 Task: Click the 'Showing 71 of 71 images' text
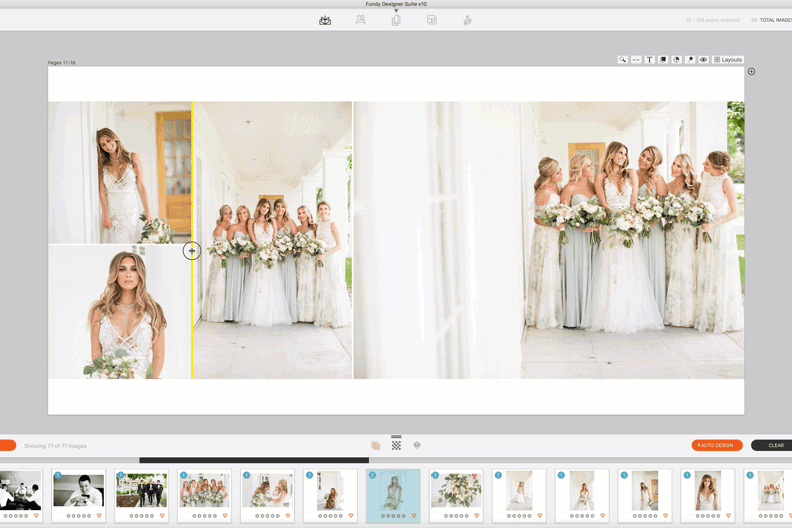click(56, 446)
